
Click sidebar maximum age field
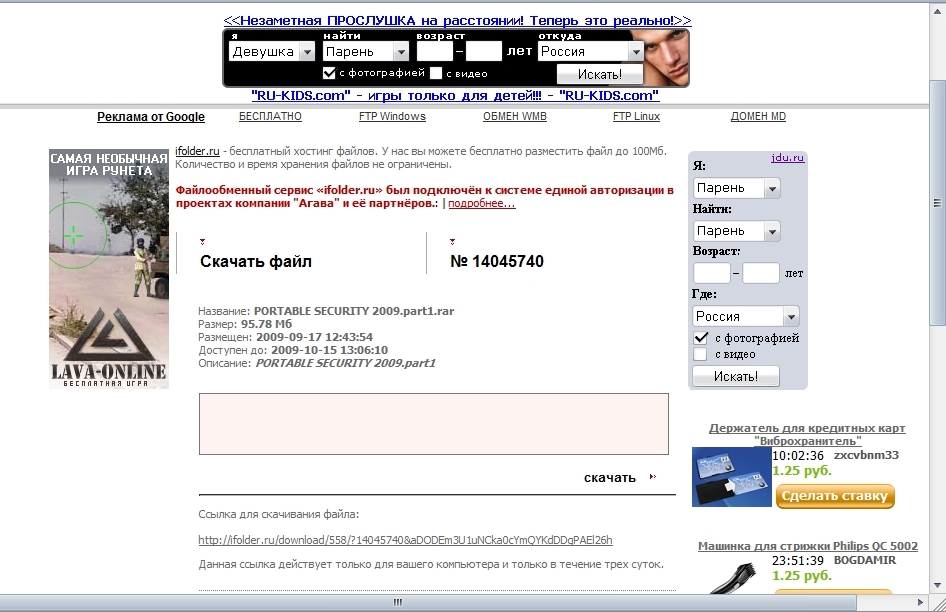pos(761,273)
